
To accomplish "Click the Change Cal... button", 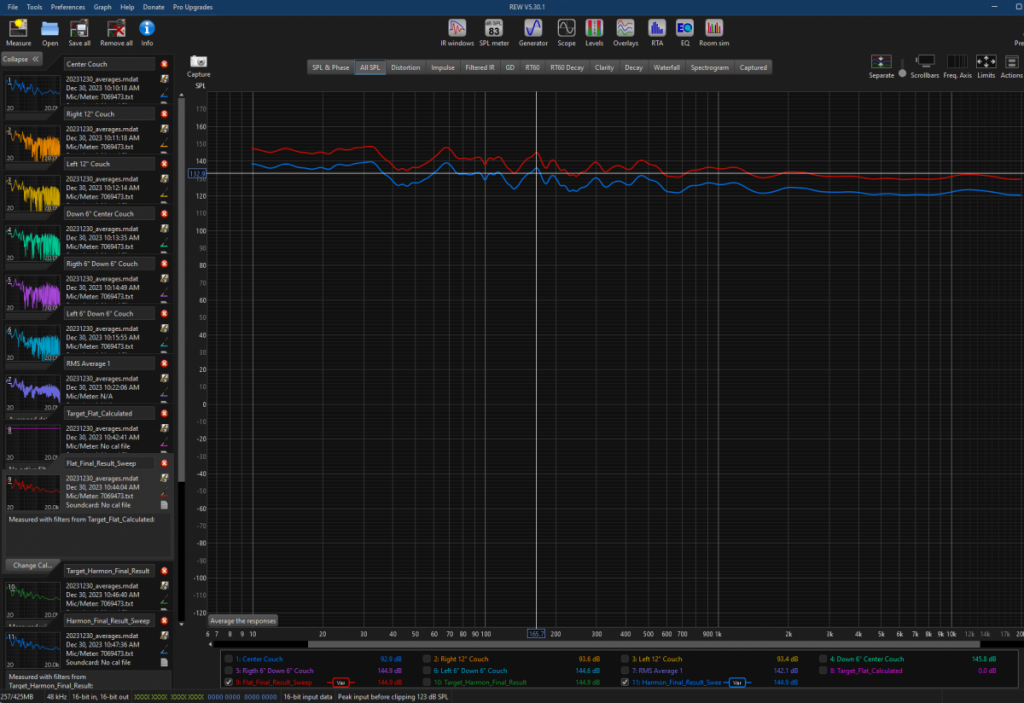I will 32,566.
